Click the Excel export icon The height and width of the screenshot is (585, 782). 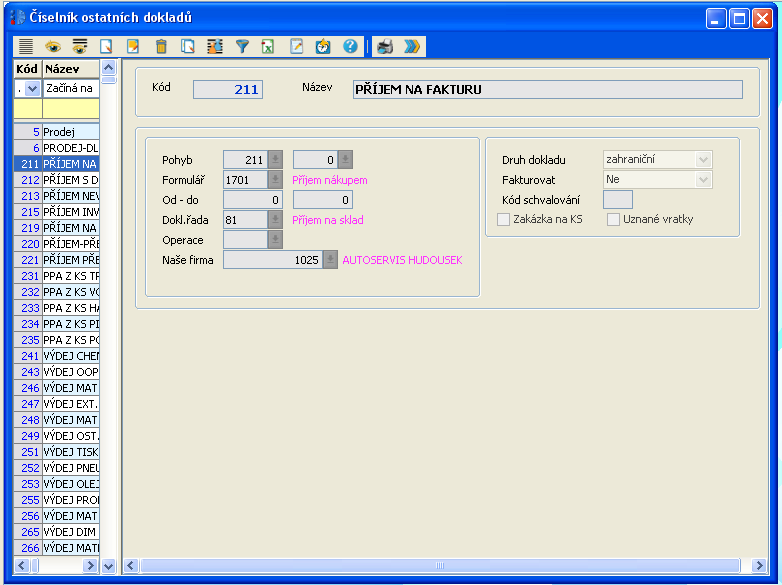tap(268, 46)
